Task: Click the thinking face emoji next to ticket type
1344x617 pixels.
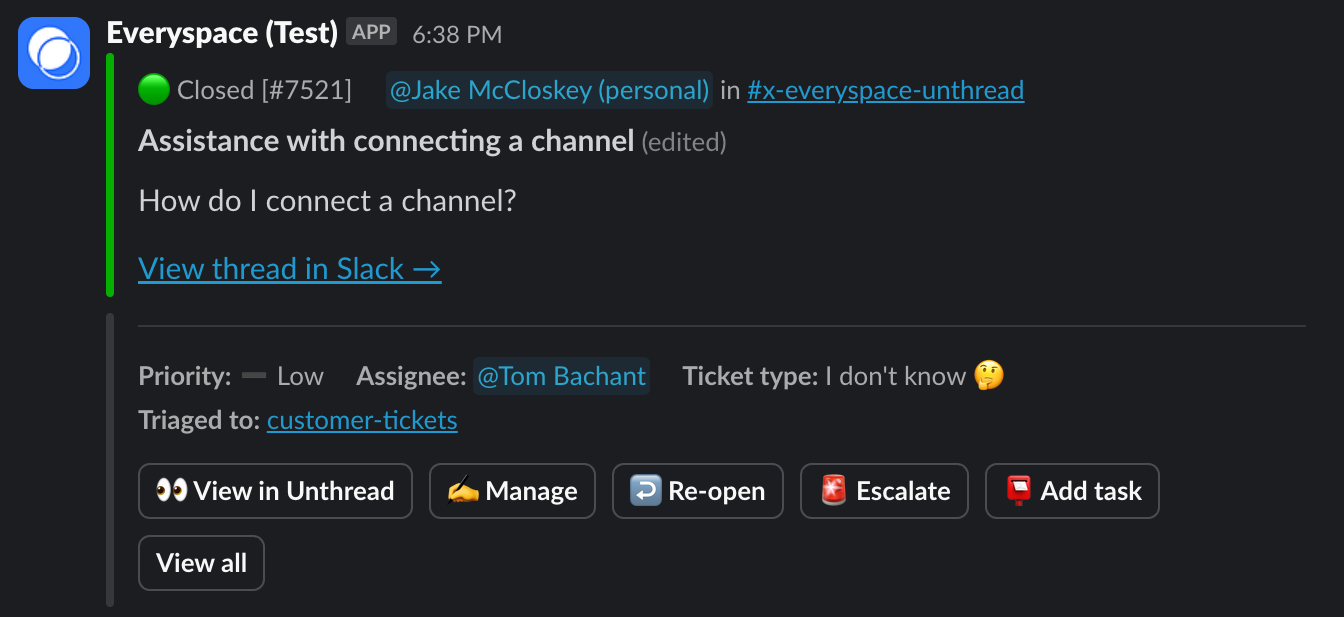Action: 988,376
